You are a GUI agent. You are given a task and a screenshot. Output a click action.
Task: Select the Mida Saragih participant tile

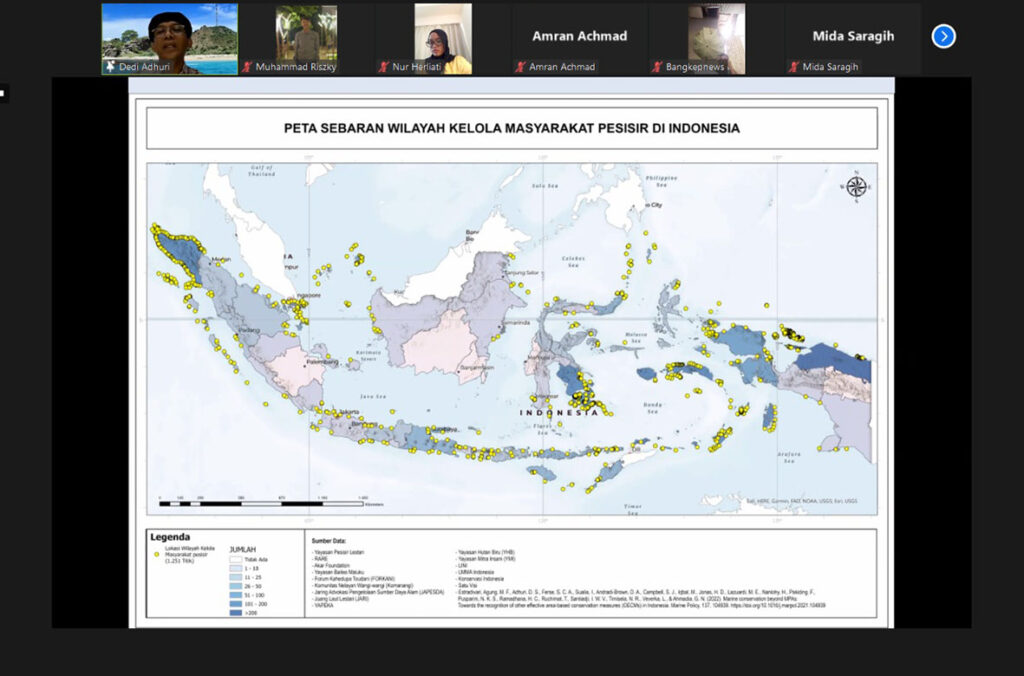853,39
